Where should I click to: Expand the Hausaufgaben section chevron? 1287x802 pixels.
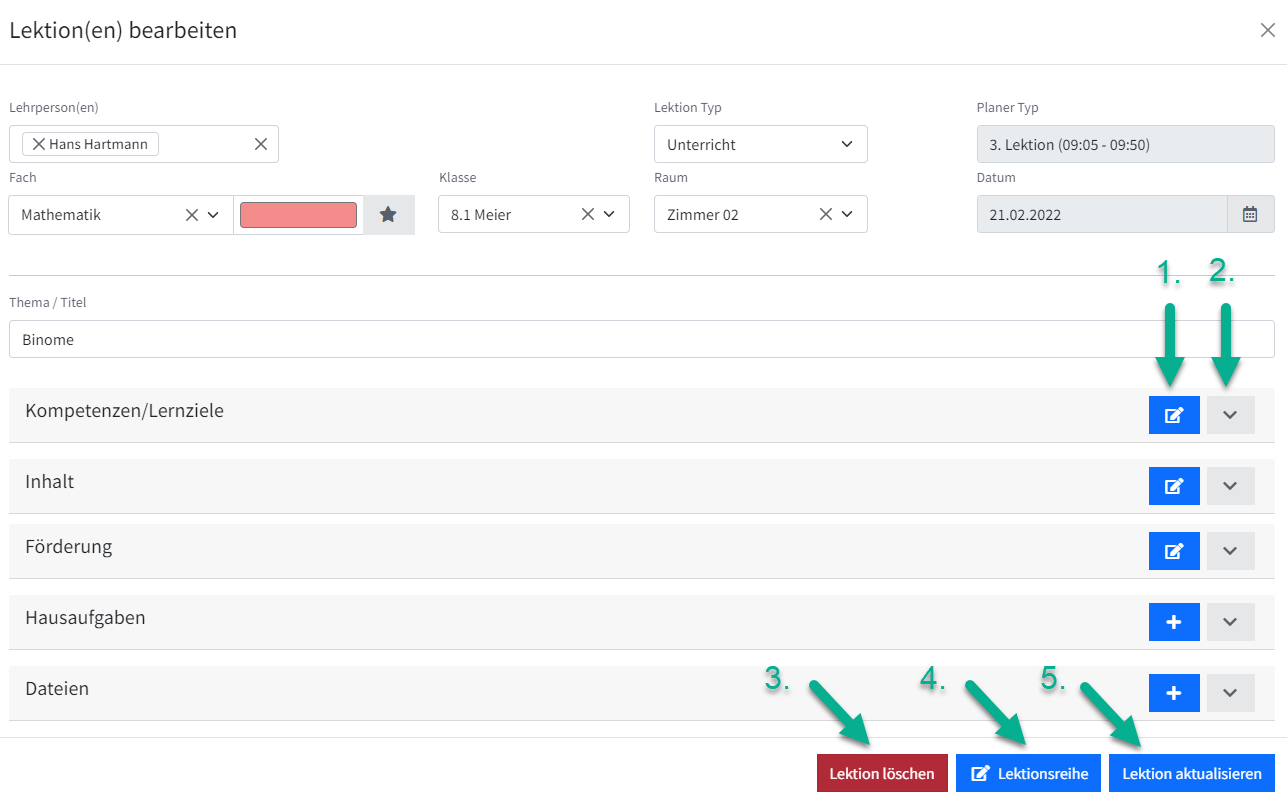click(x=1230, y=622)
